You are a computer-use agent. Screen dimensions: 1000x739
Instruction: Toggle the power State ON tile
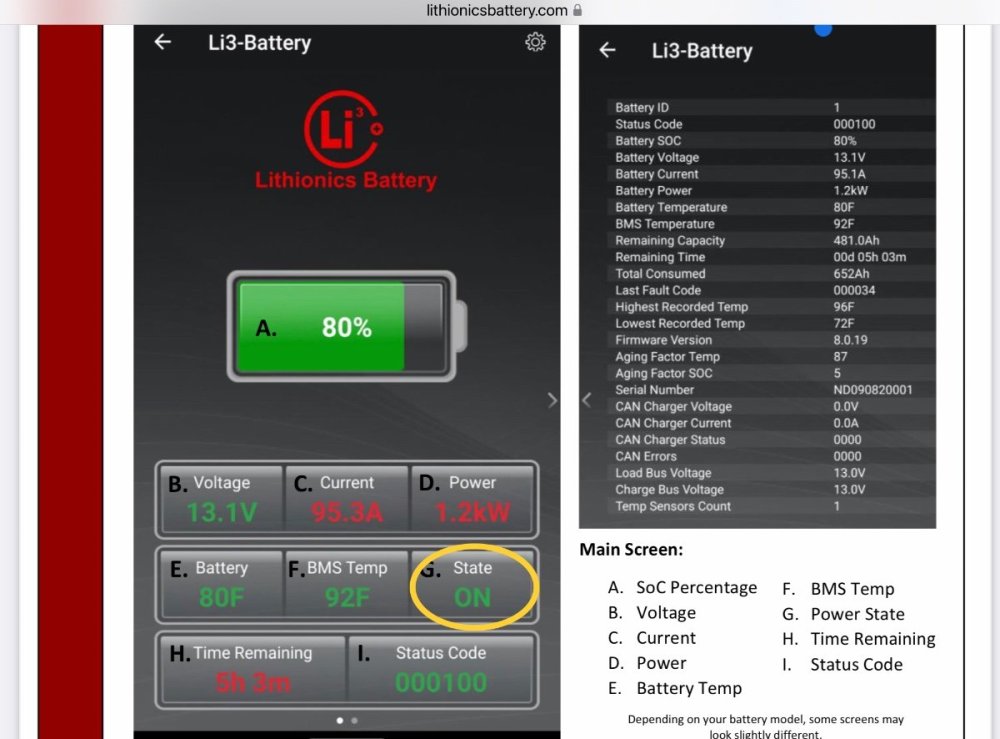473,584
